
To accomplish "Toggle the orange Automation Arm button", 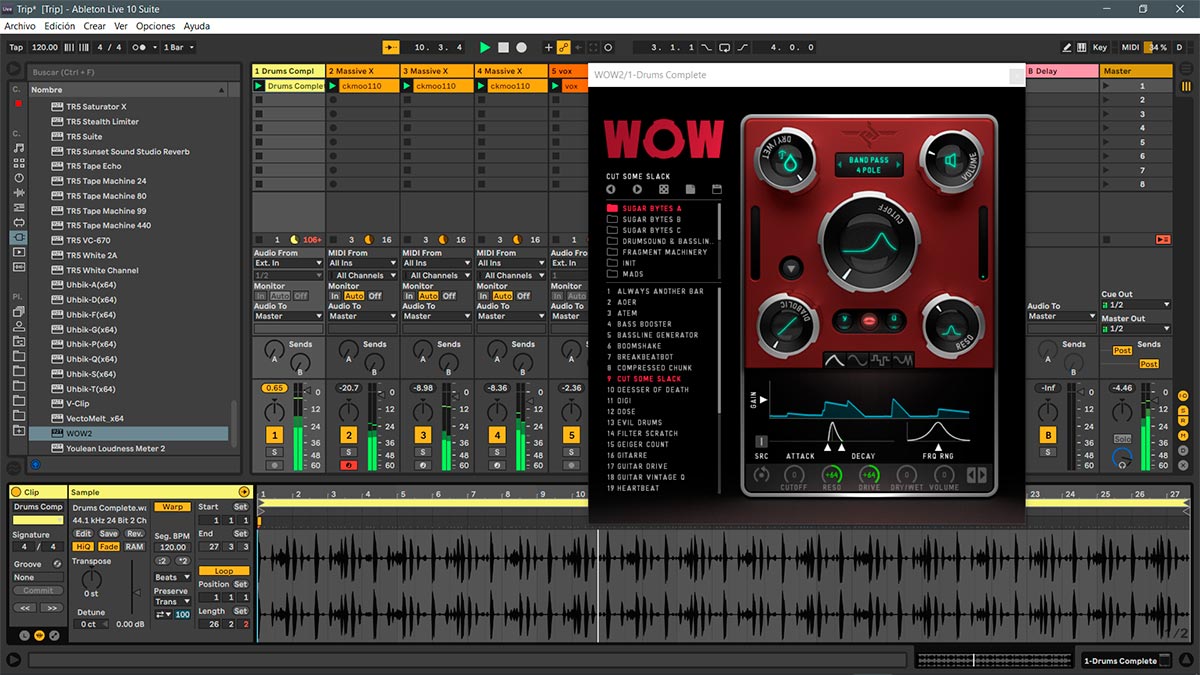I will (x=564, y=47).
